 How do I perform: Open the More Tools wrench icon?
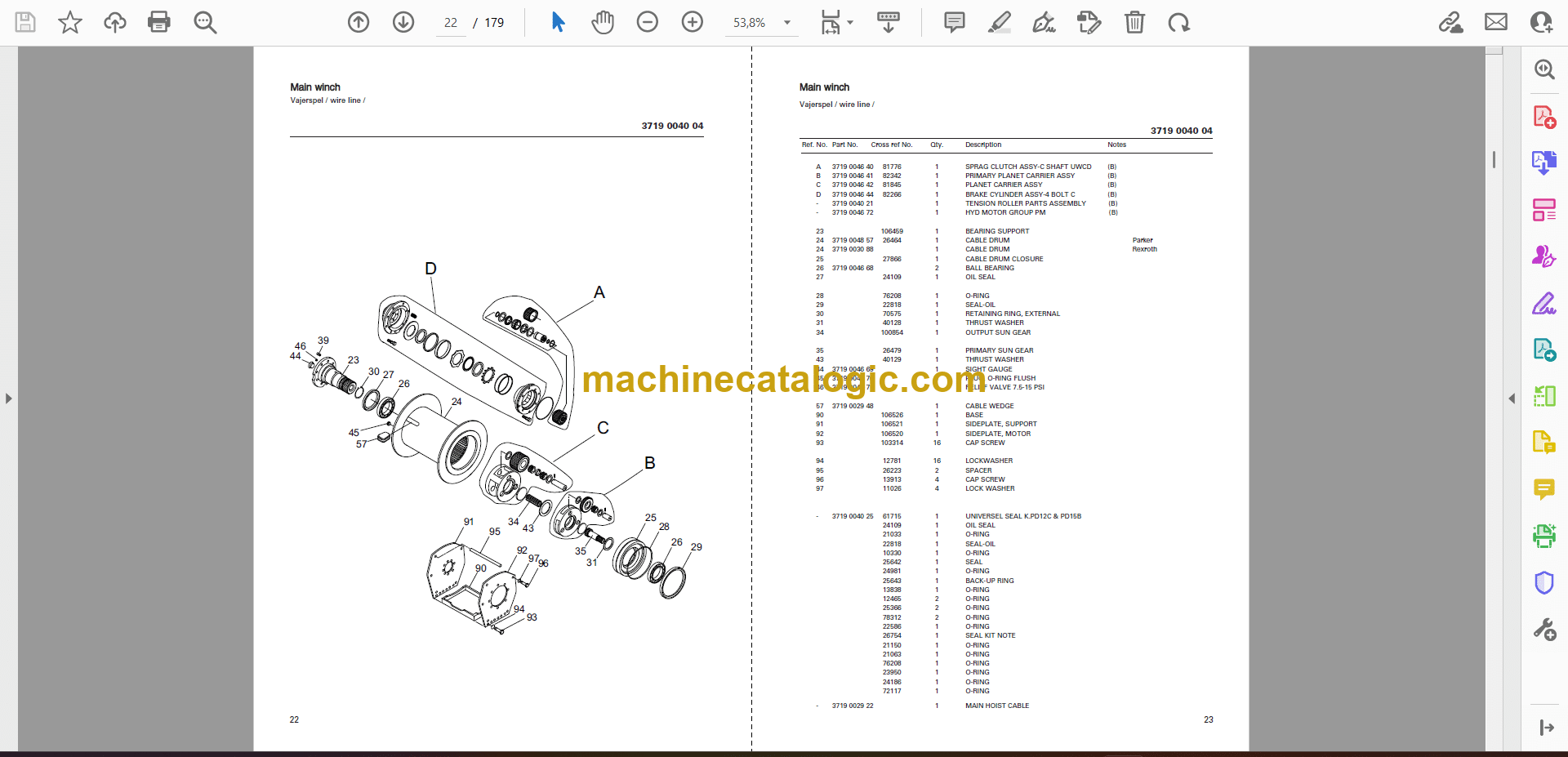(x=1544, y=630)
